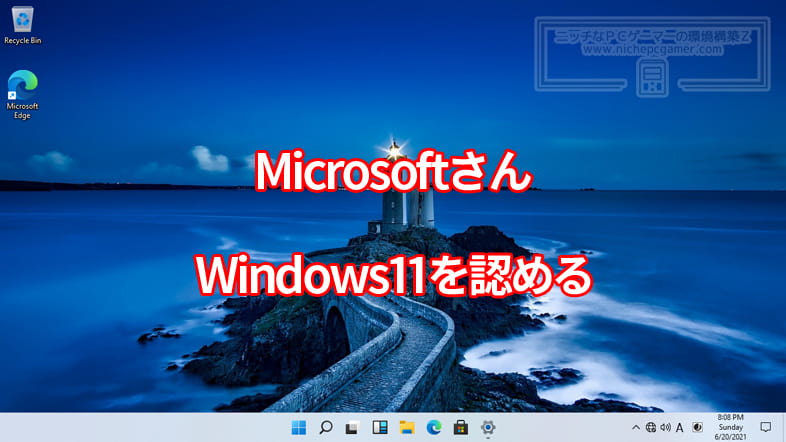Open the notification center icon
Image resolution: width=786 pixels, height=442 pixels.
765,427
